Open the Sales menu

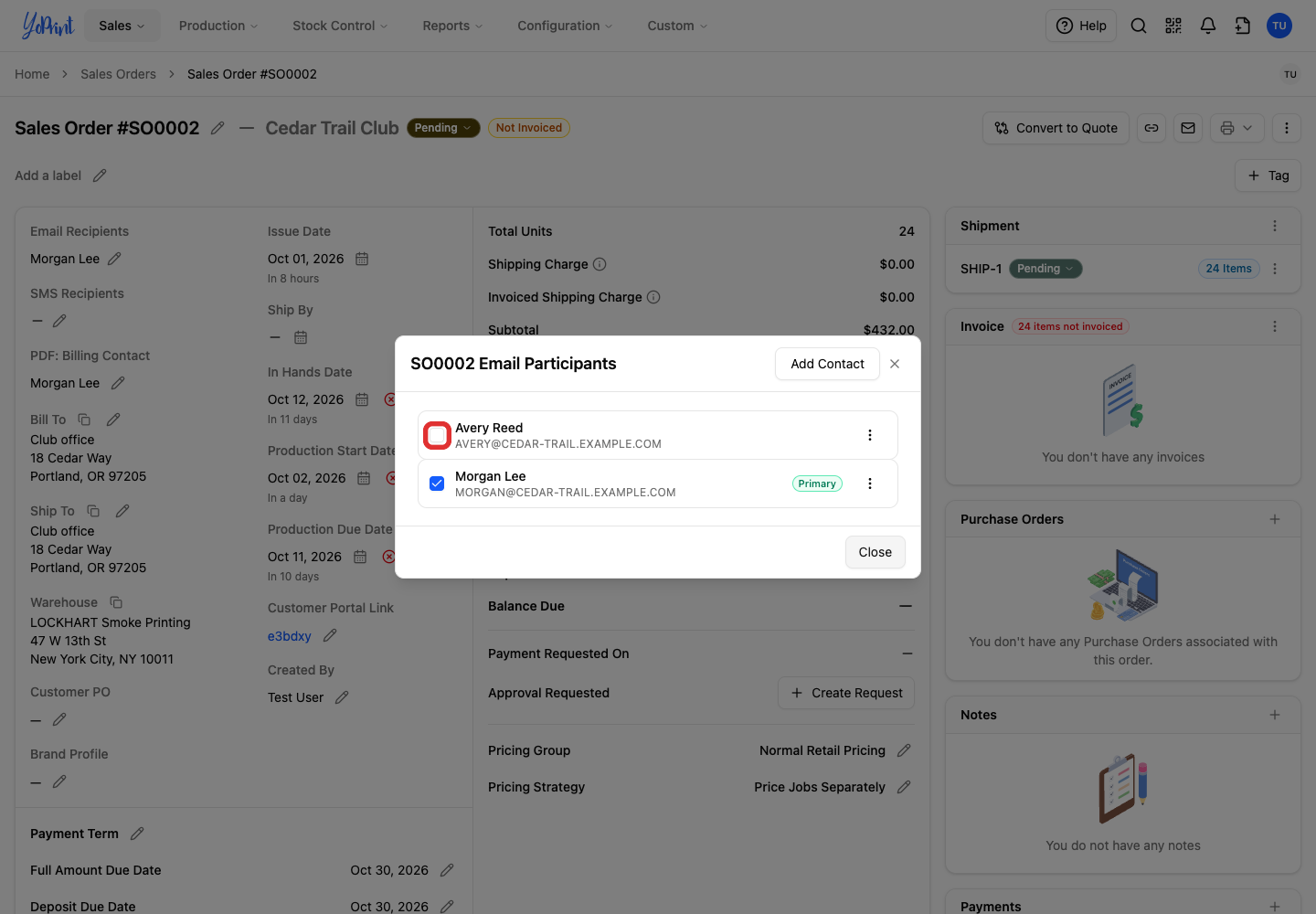pos(122,26)
